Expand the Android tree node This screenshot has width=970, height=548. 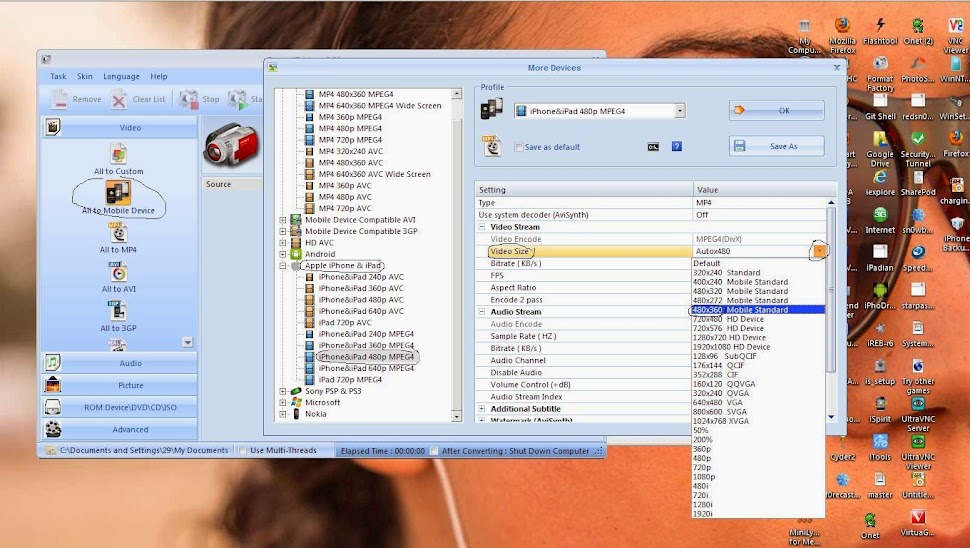pos(283,254)
